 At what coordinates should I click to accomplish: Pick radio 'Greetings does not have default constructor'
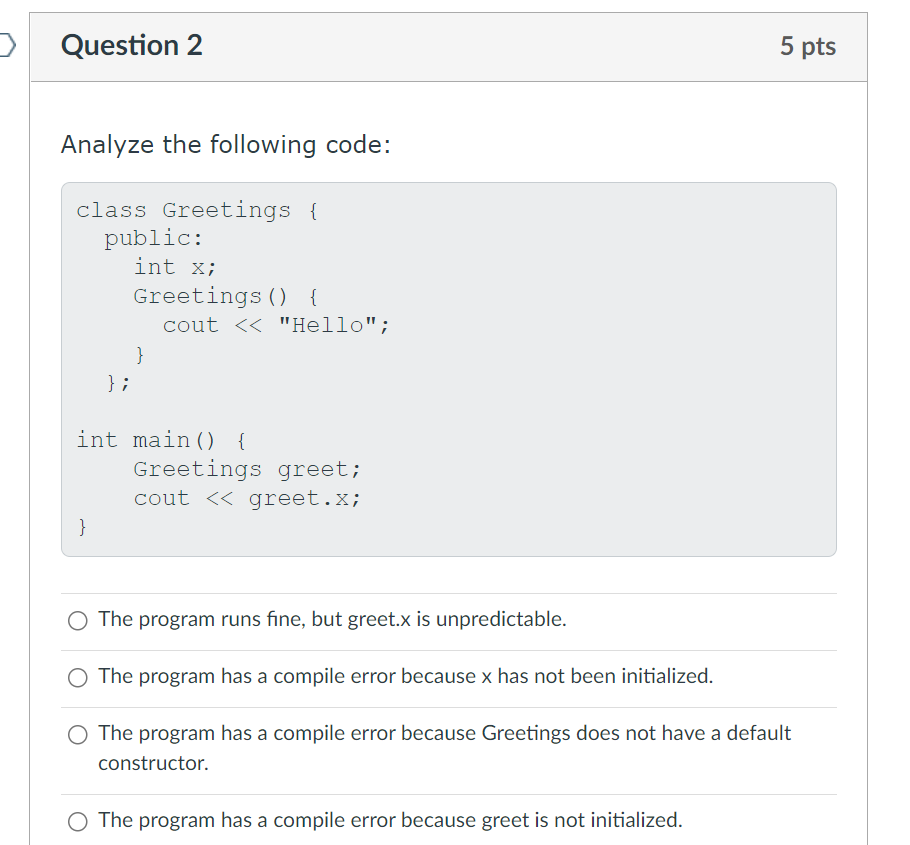click(x=78, y=735)
